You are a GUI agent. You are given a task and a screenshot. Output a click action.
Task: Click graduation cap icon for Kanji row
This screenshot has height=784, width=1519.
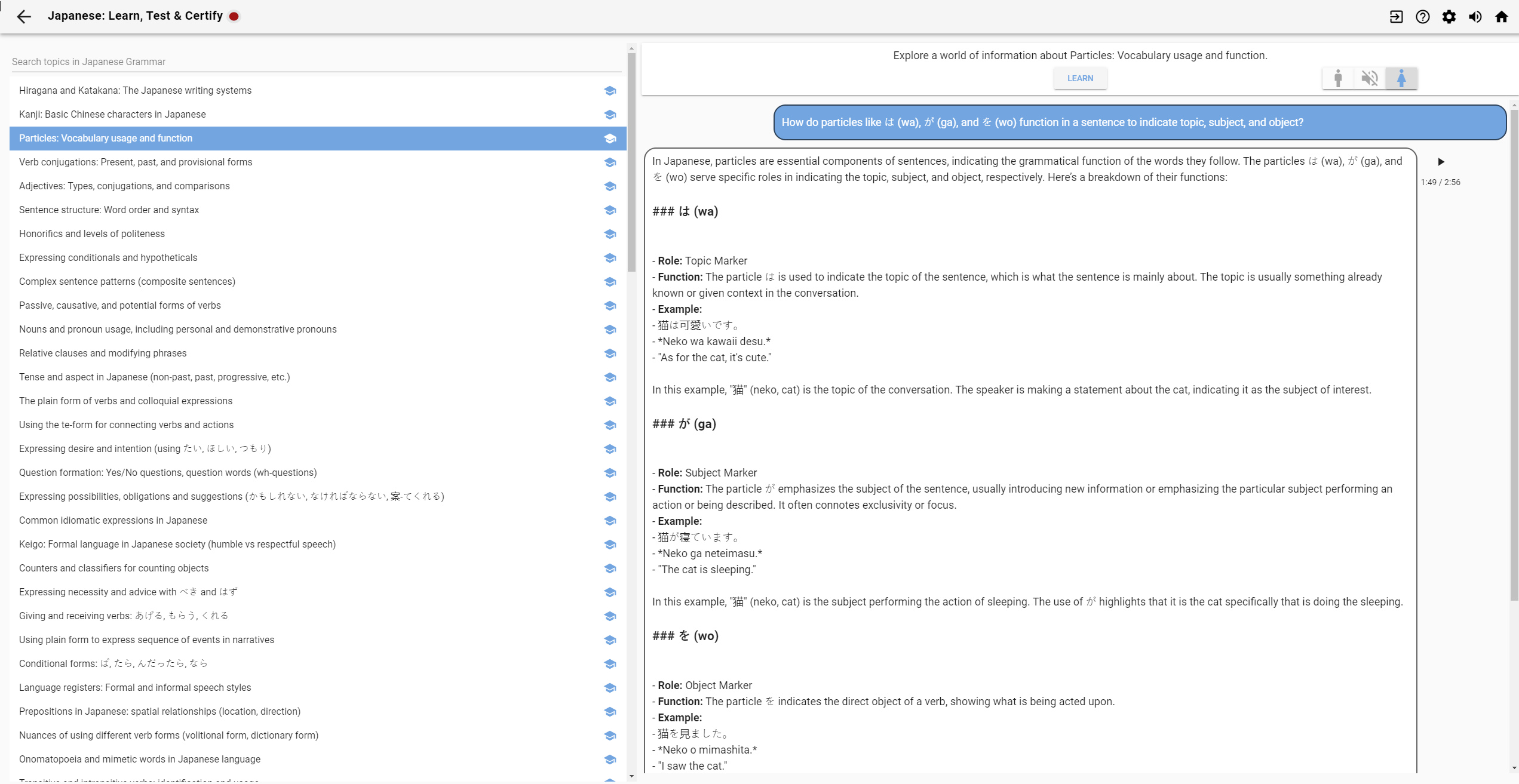[x=610, y=115]
